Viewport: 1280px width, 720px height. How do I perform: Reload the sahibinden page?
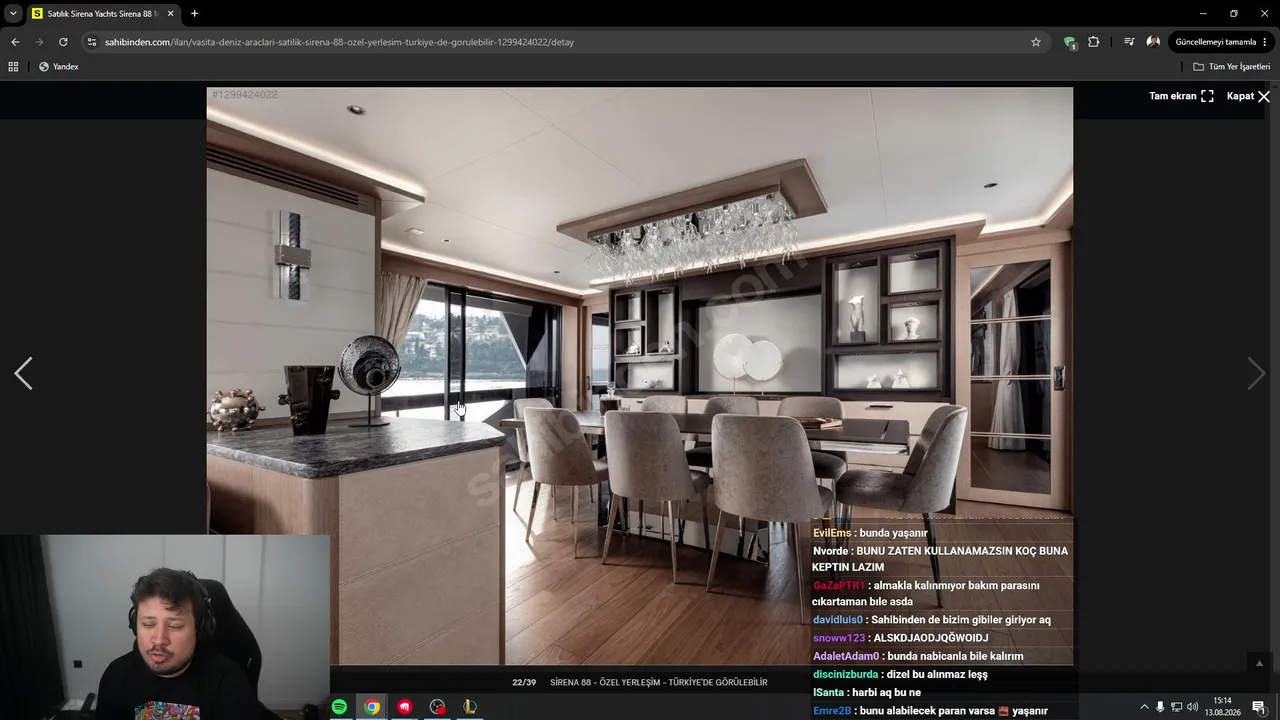coord(63,42)
